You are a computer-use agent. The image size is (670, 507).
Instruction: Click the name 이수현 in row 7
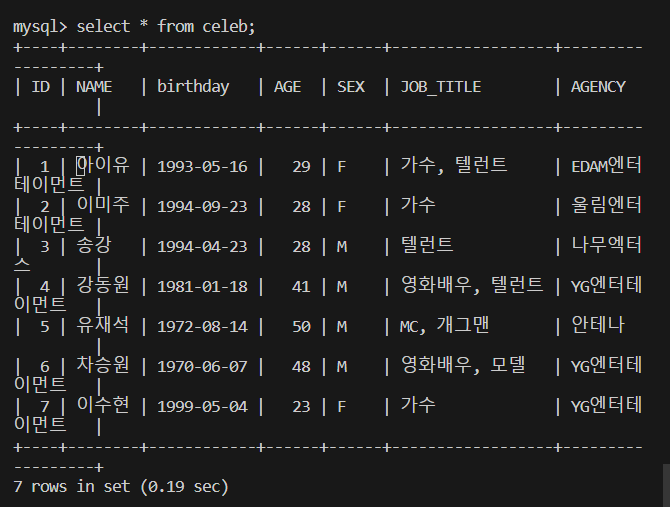pos(103,405)
